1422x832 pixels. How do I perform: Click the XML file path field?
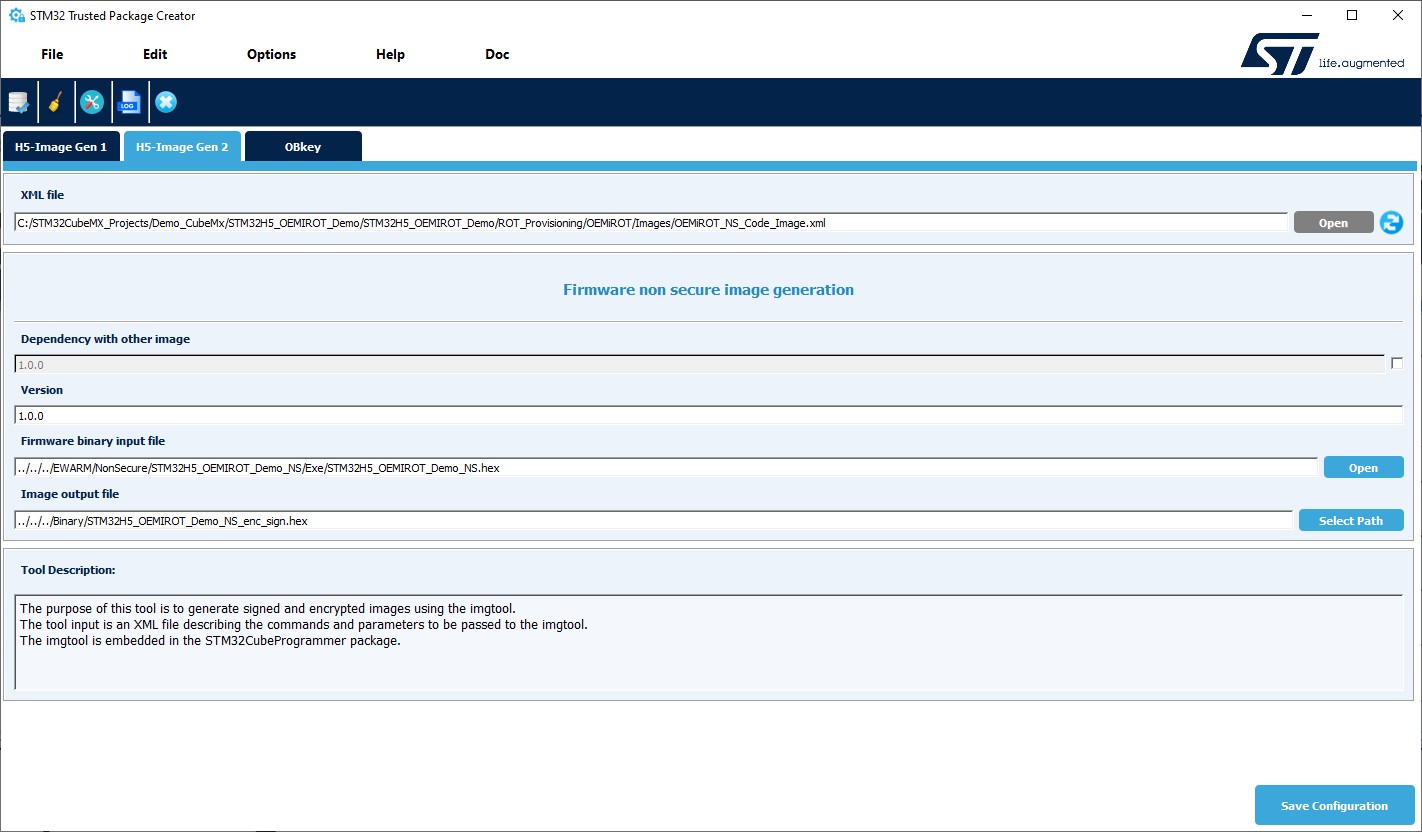(651, 223)
